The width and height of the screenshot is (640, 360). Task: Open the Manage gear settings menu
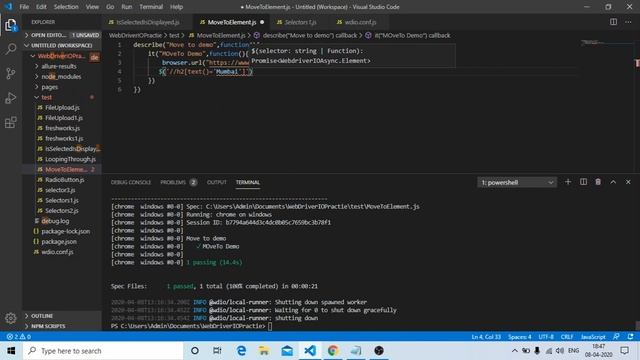tap(11, 318)
